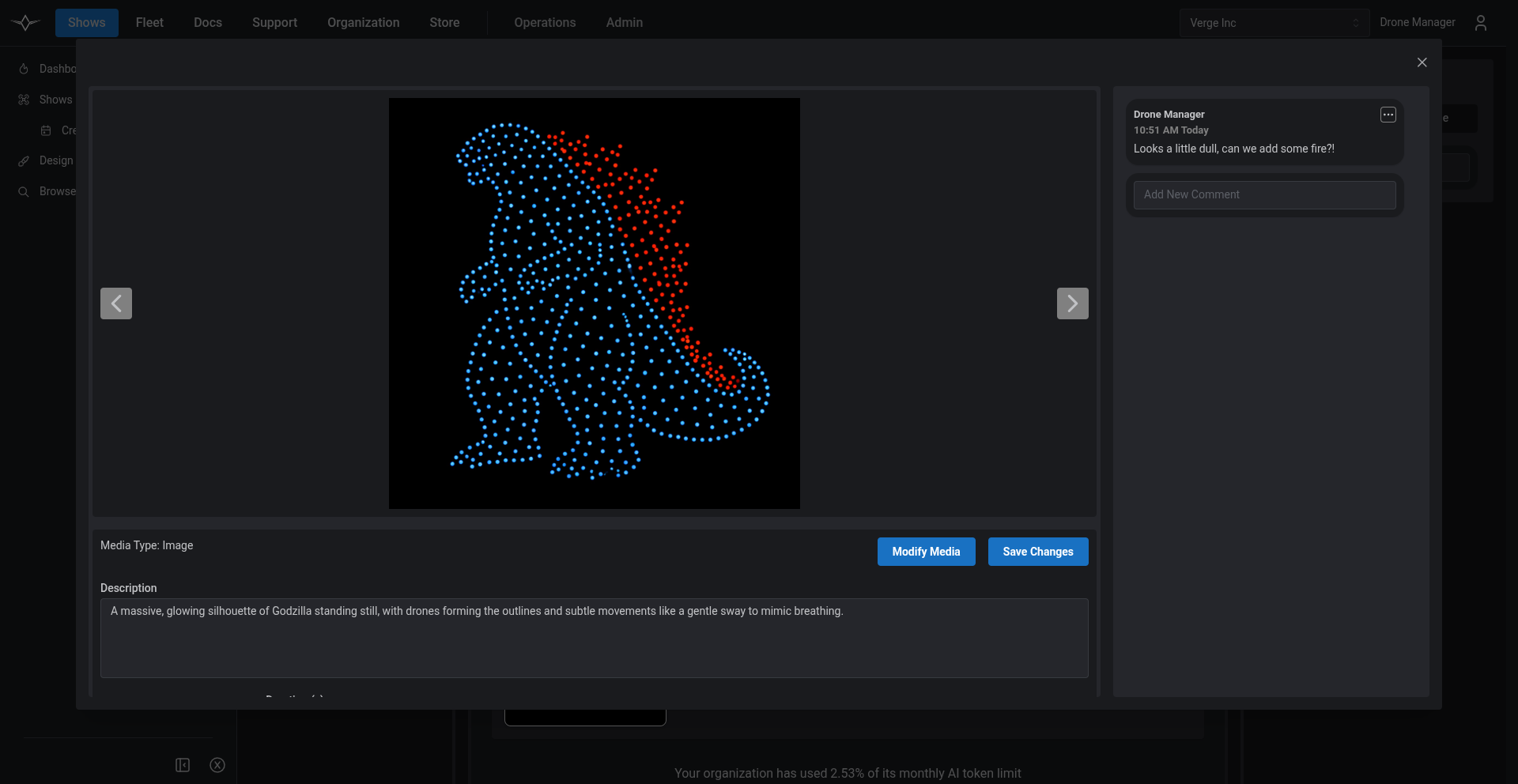
Task: Advance to next media with right arrow
Action: click(x=1072, y=303)
